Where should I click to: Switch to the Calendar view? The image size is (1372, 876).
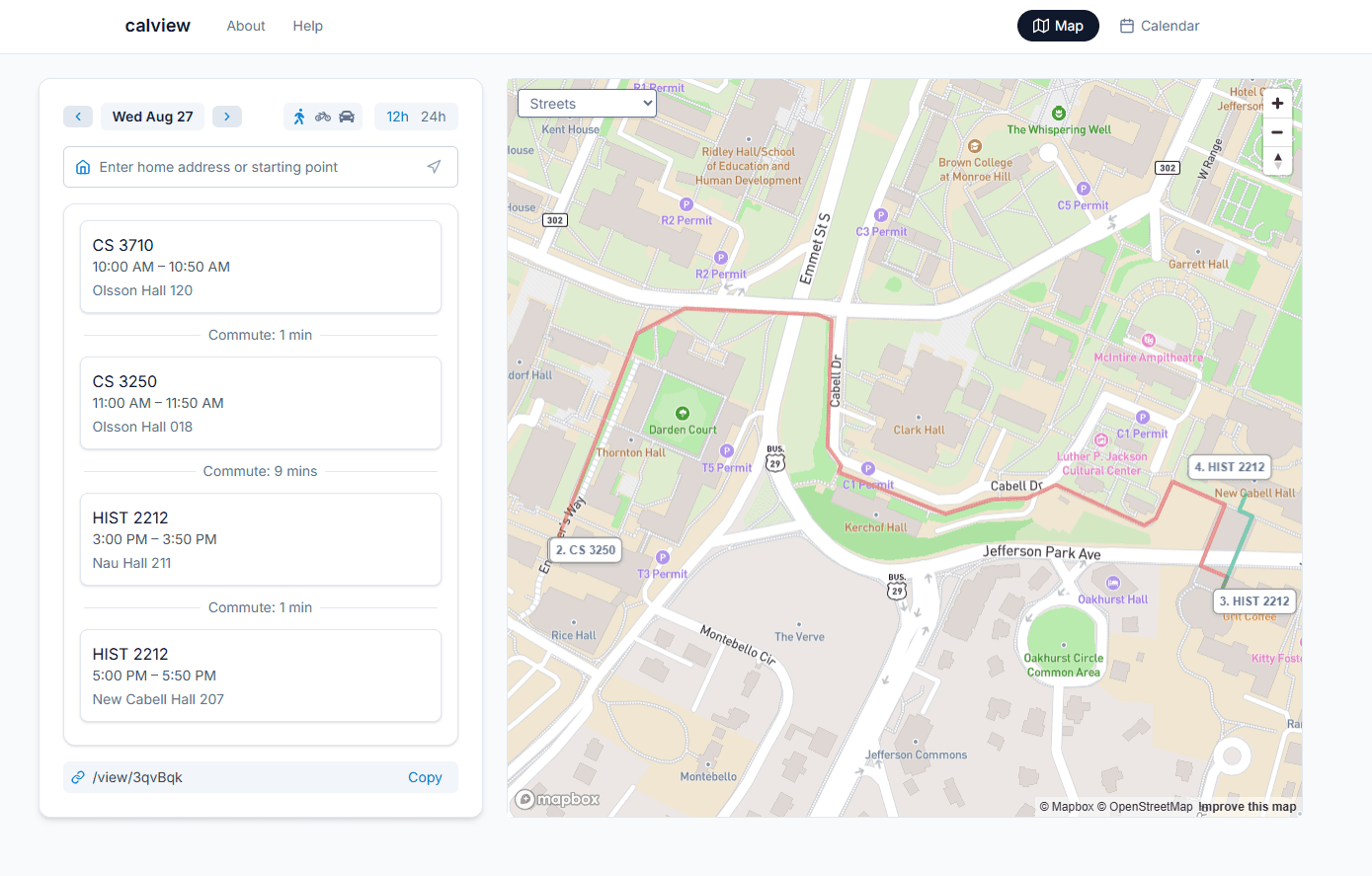click(1160, 26)
